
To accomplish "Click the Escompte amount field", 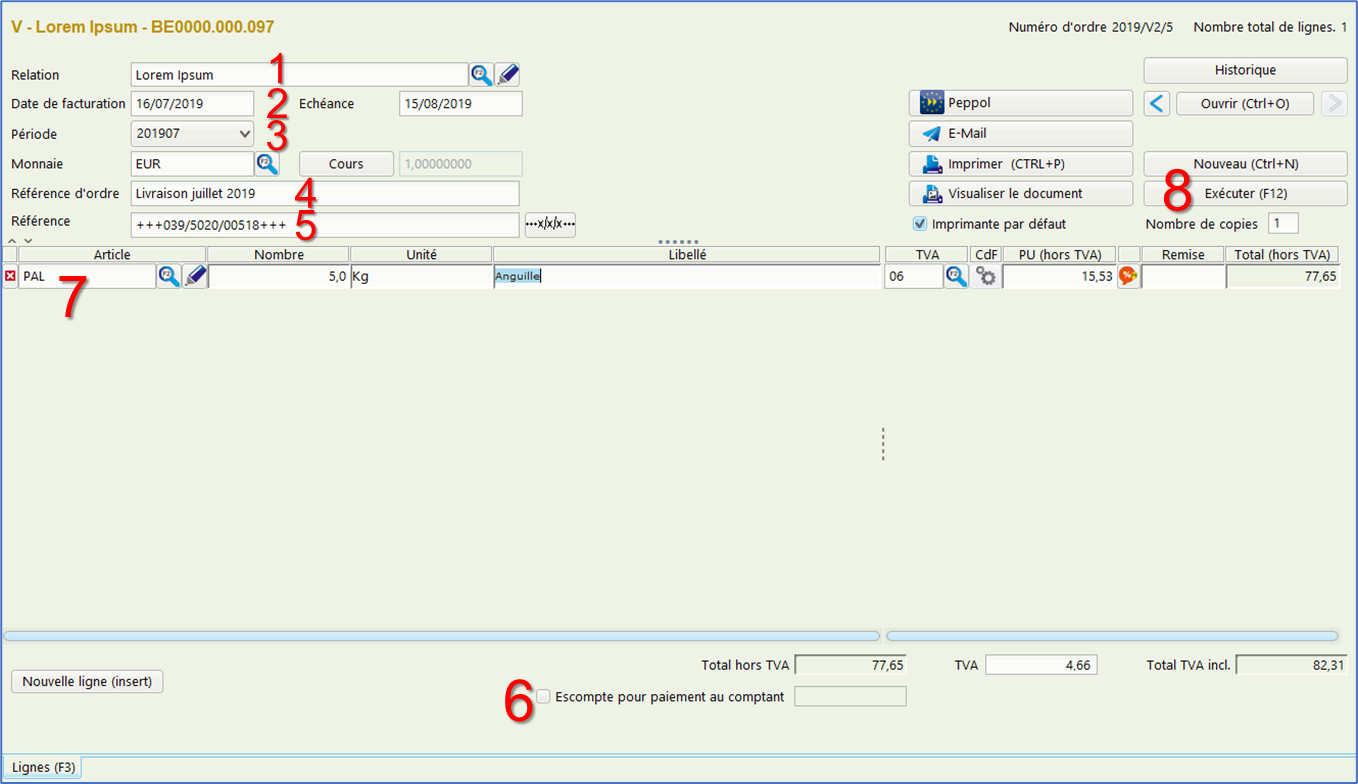I will [850, 696].
